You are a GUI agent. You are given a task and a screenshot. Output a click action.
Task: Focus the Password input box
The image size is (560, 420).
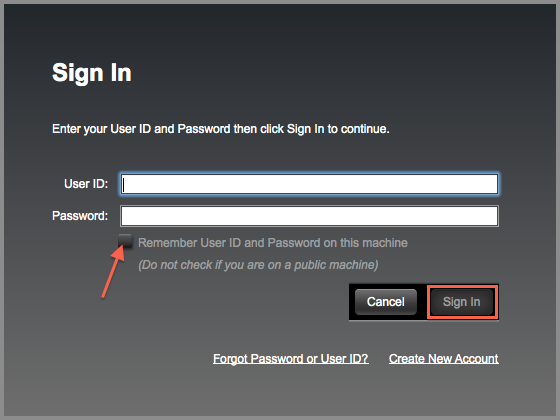[x=309, y=216]
